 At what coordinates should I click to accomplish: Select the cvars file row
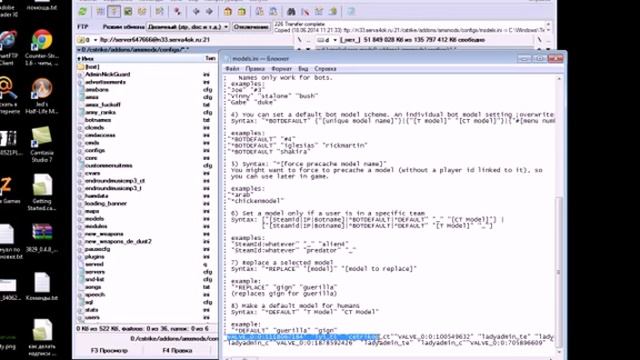pyautogui.click(x=147, y=173)
